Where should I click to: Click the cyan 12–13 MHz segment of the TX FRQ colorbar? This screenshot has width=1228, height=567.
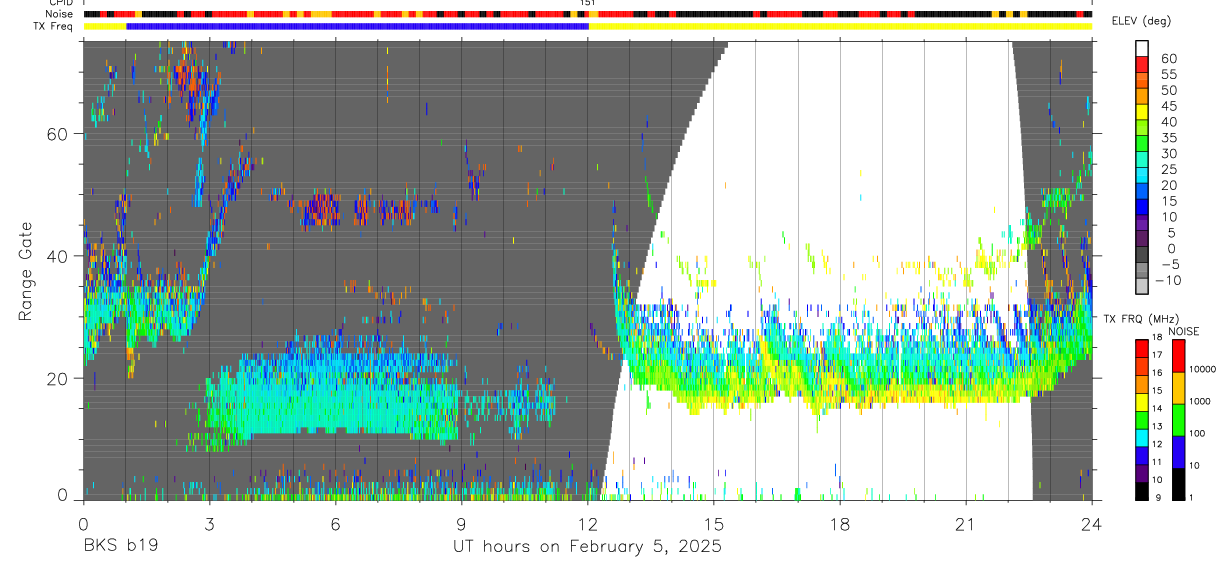coord(1142,438)
